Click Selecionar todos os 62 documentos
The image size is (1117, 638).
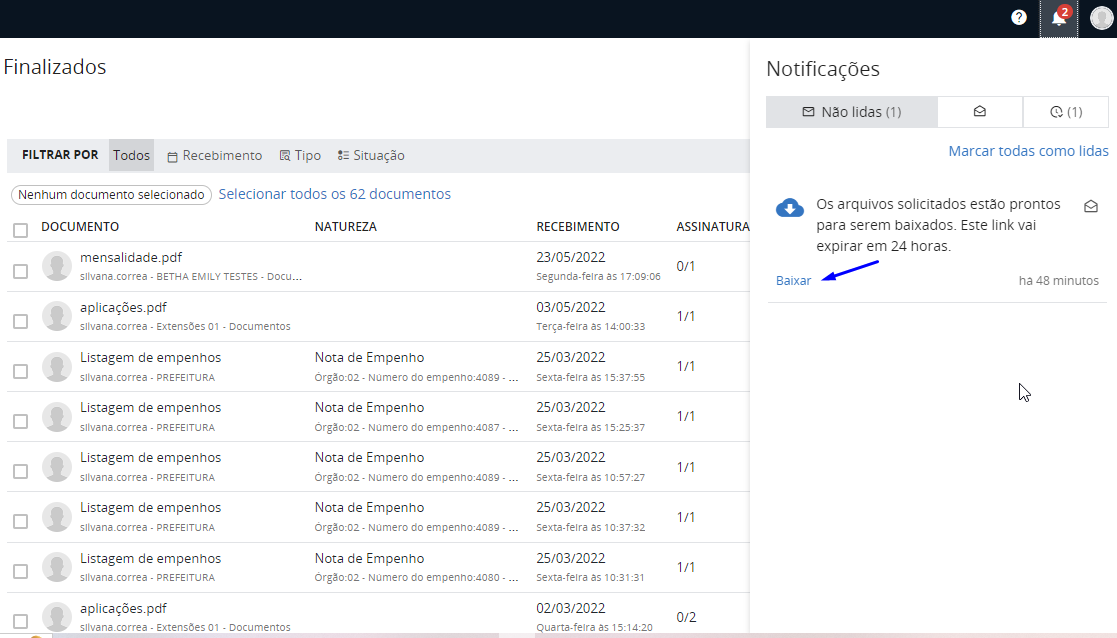coord(334,194)
